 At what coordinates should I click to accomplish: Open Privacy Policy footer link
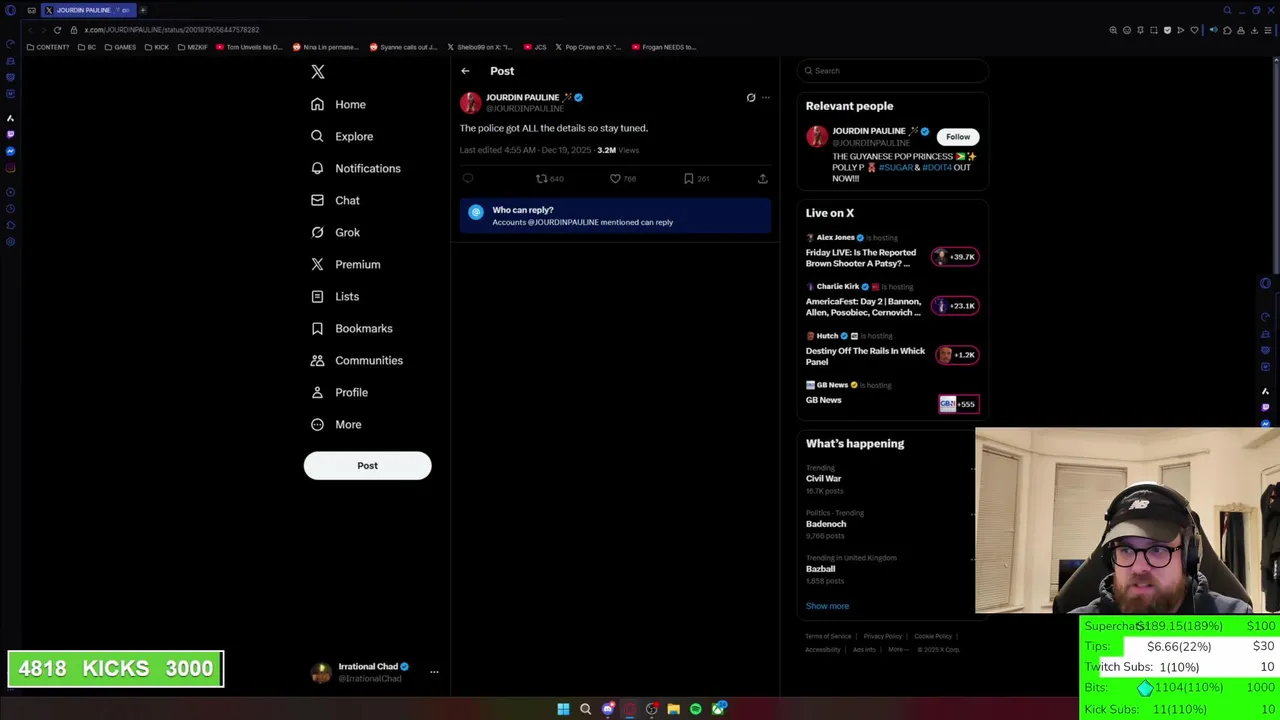click(x=883, y=636)
